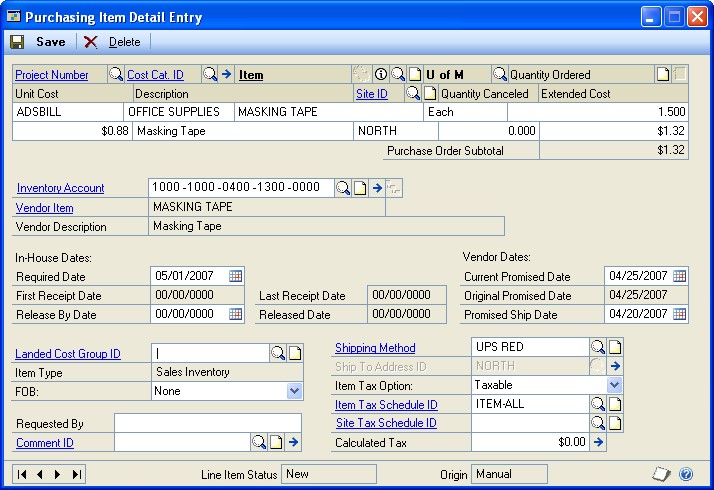
Task: Click Calculated Tax expansion arrow
Action: tap(598, 442)
